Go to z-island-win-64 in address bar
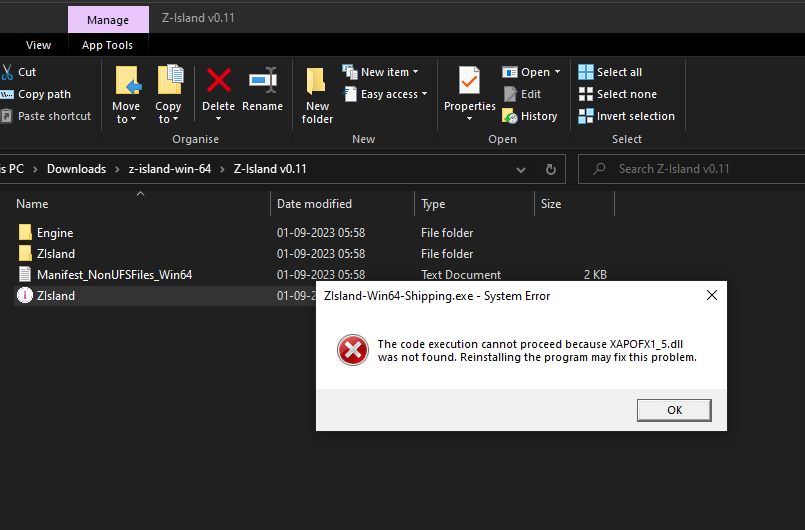The image size is (805, 530). tap(170, 169)
